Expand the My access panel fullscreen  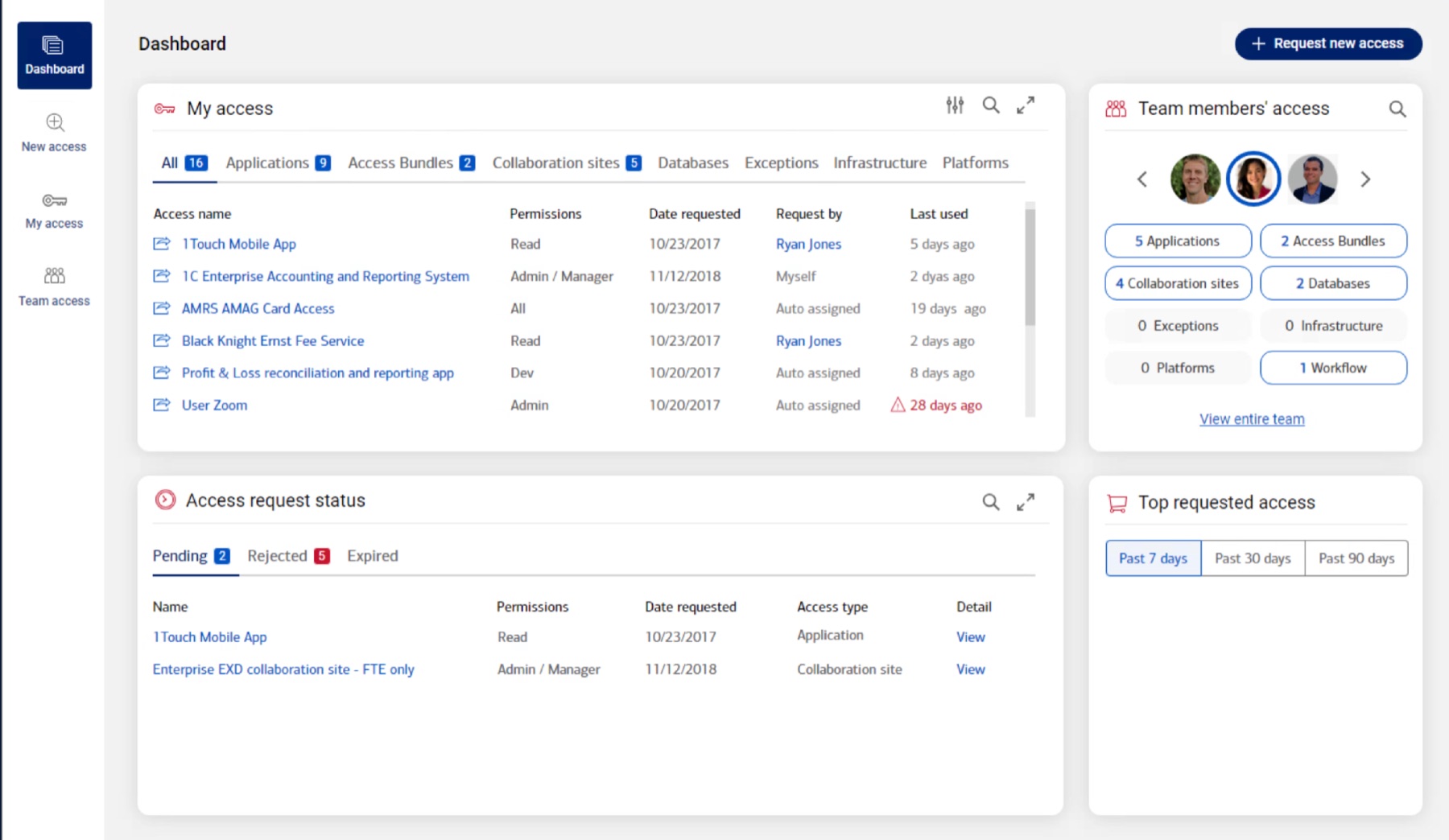pyautogui.click(x=1026, y=105)
